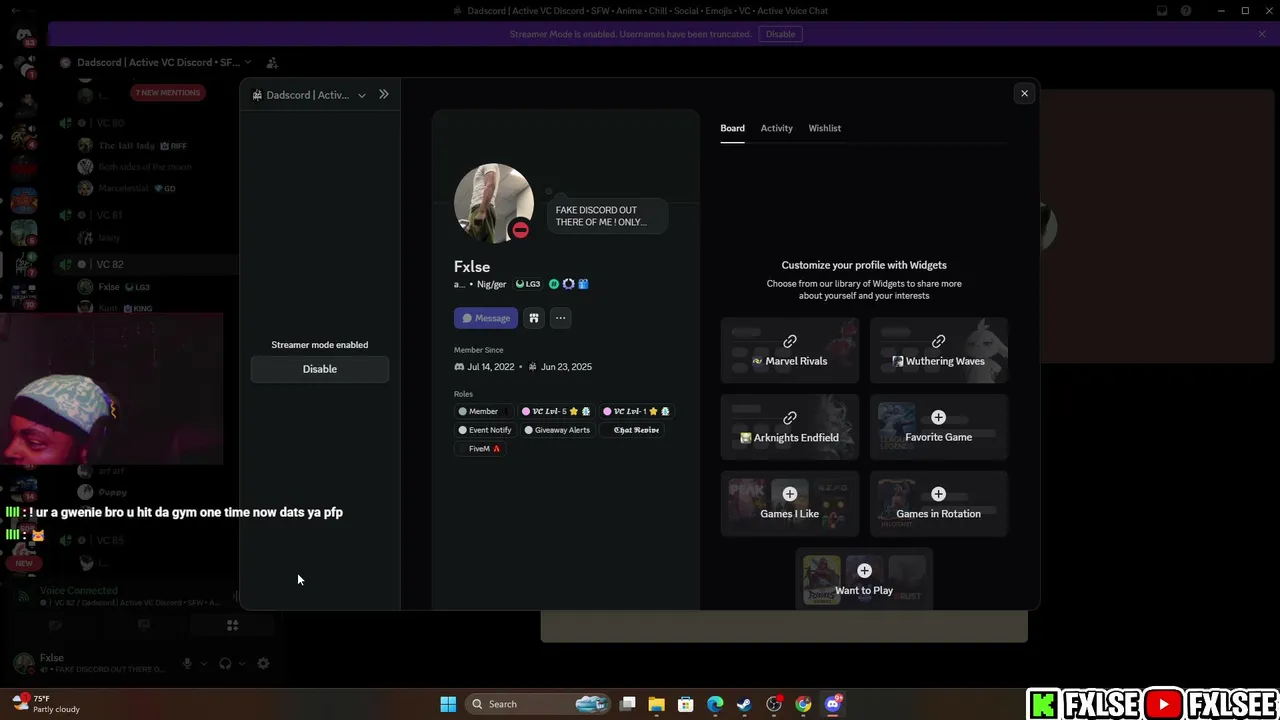Open Google Chrome from the taskbar

[x=803, y=704]
